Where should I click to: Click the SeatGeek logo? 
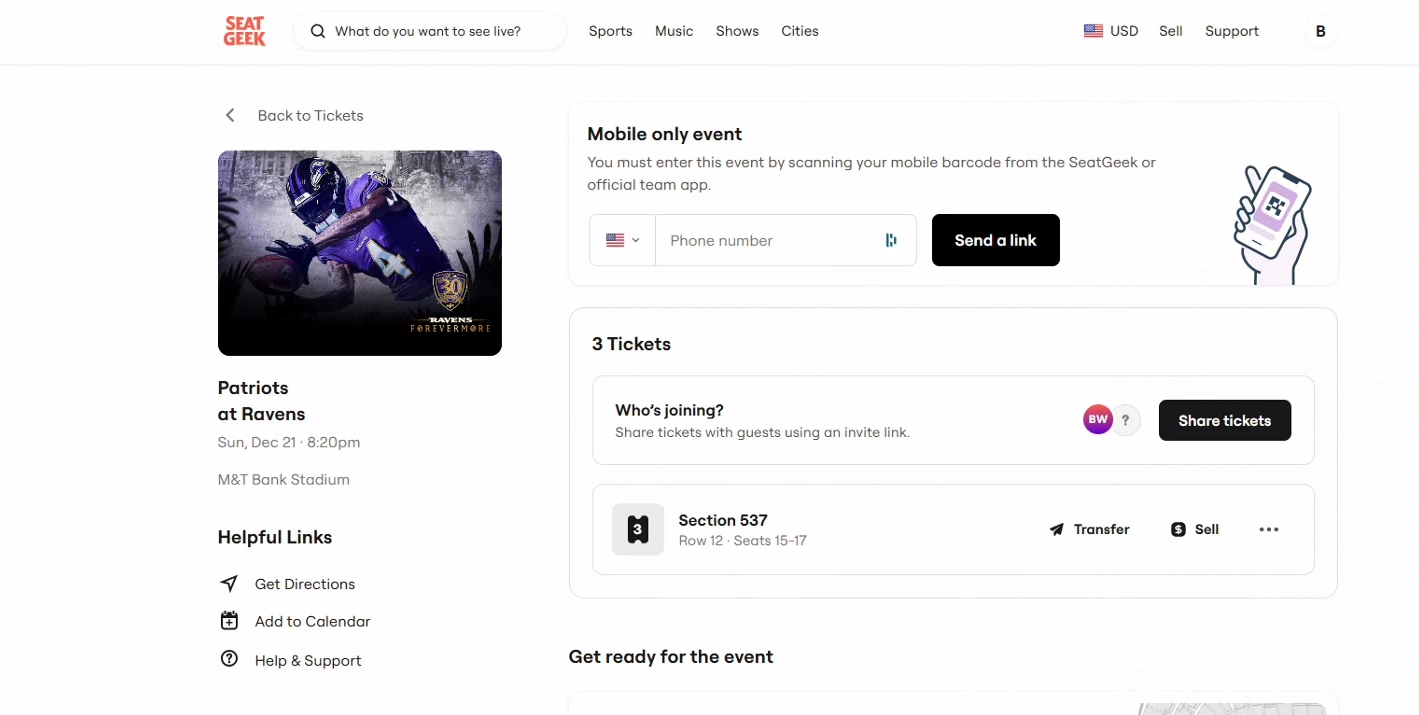click(x=244, y=31)
